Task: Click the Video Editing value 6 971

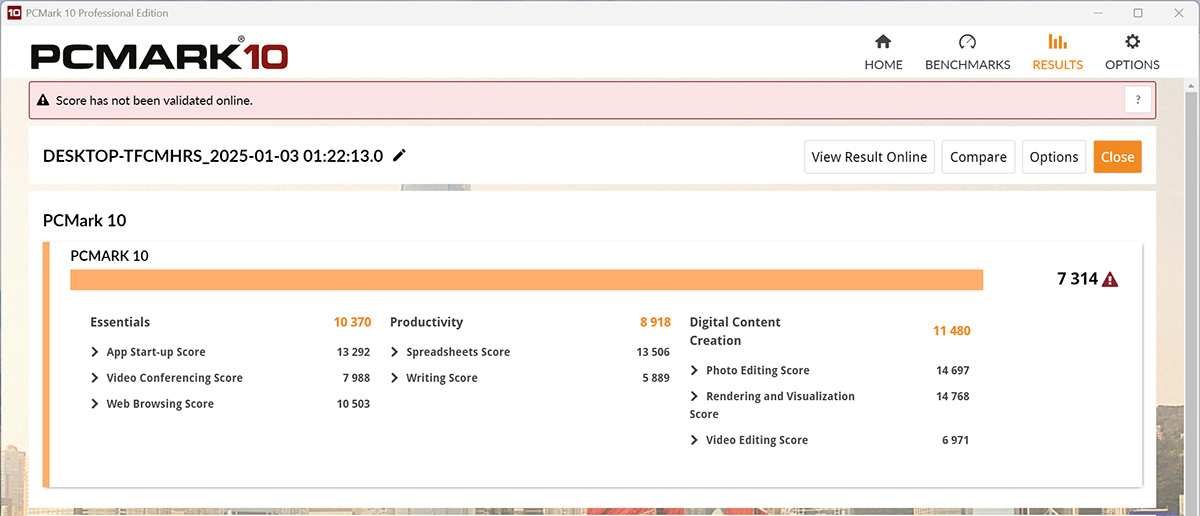Action: [955, 440]
